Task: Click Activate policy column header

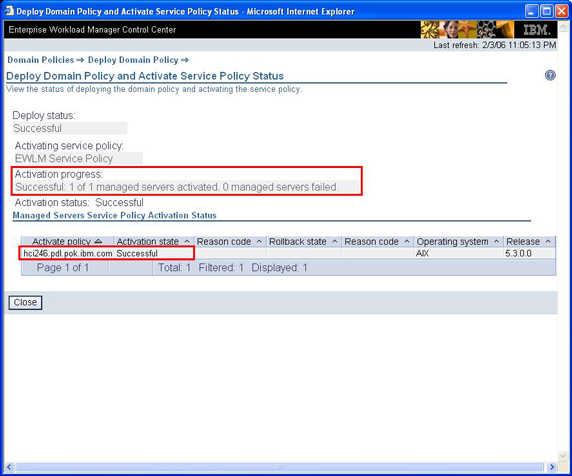Action: pyautogui.click(x=61, y=241)
